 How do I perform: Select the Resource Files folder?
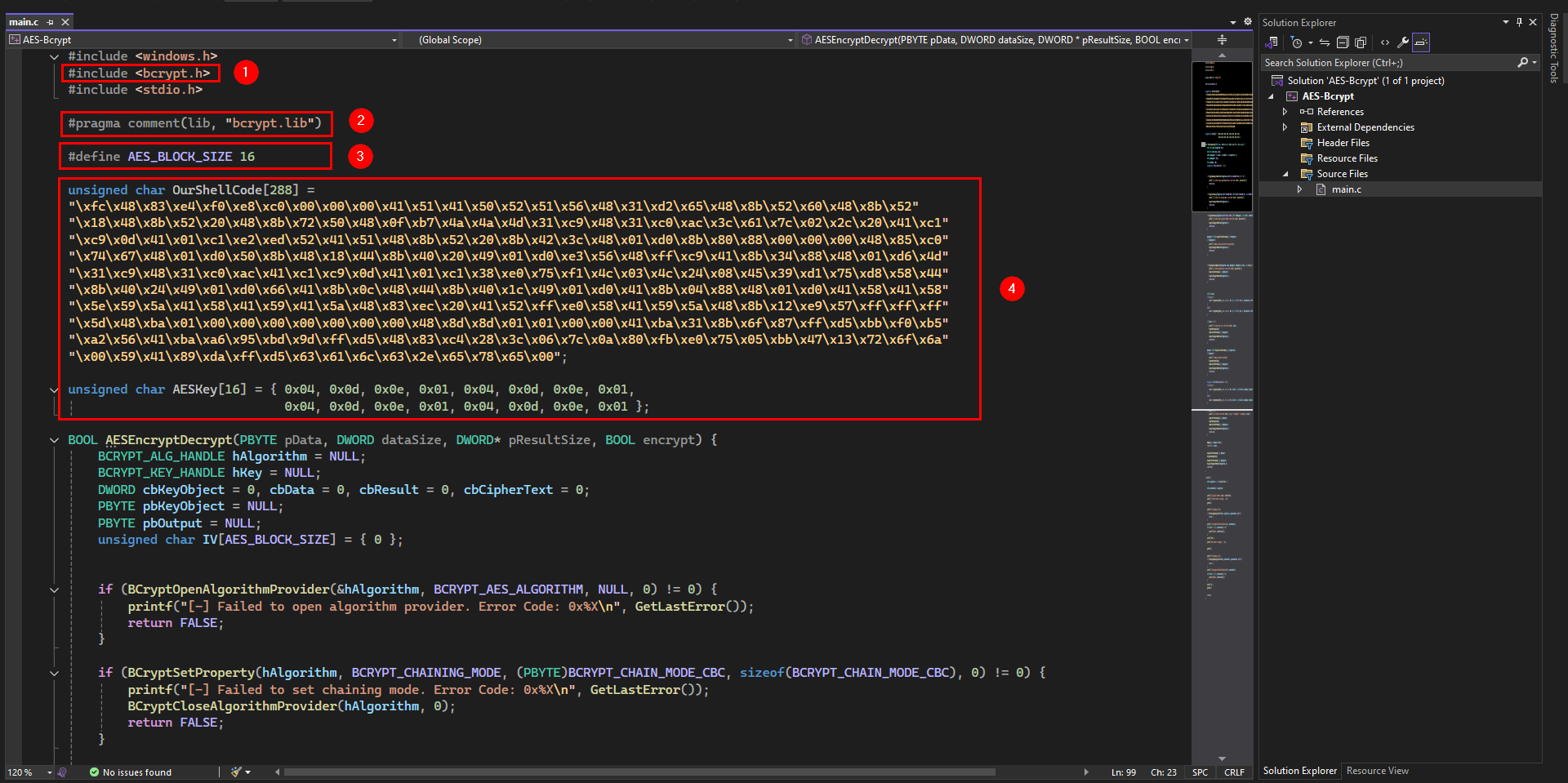[x=1347, y=158]
